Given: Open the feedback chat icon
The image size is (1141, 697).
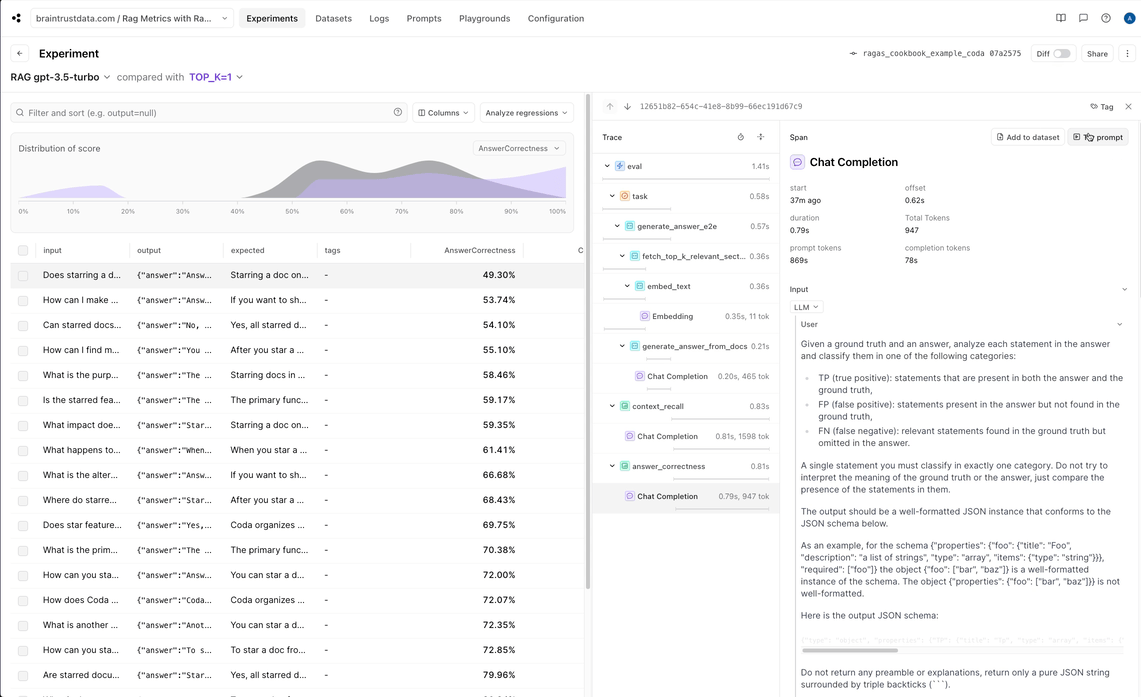Looking at the screenshot, I should tap(1083, 18).
